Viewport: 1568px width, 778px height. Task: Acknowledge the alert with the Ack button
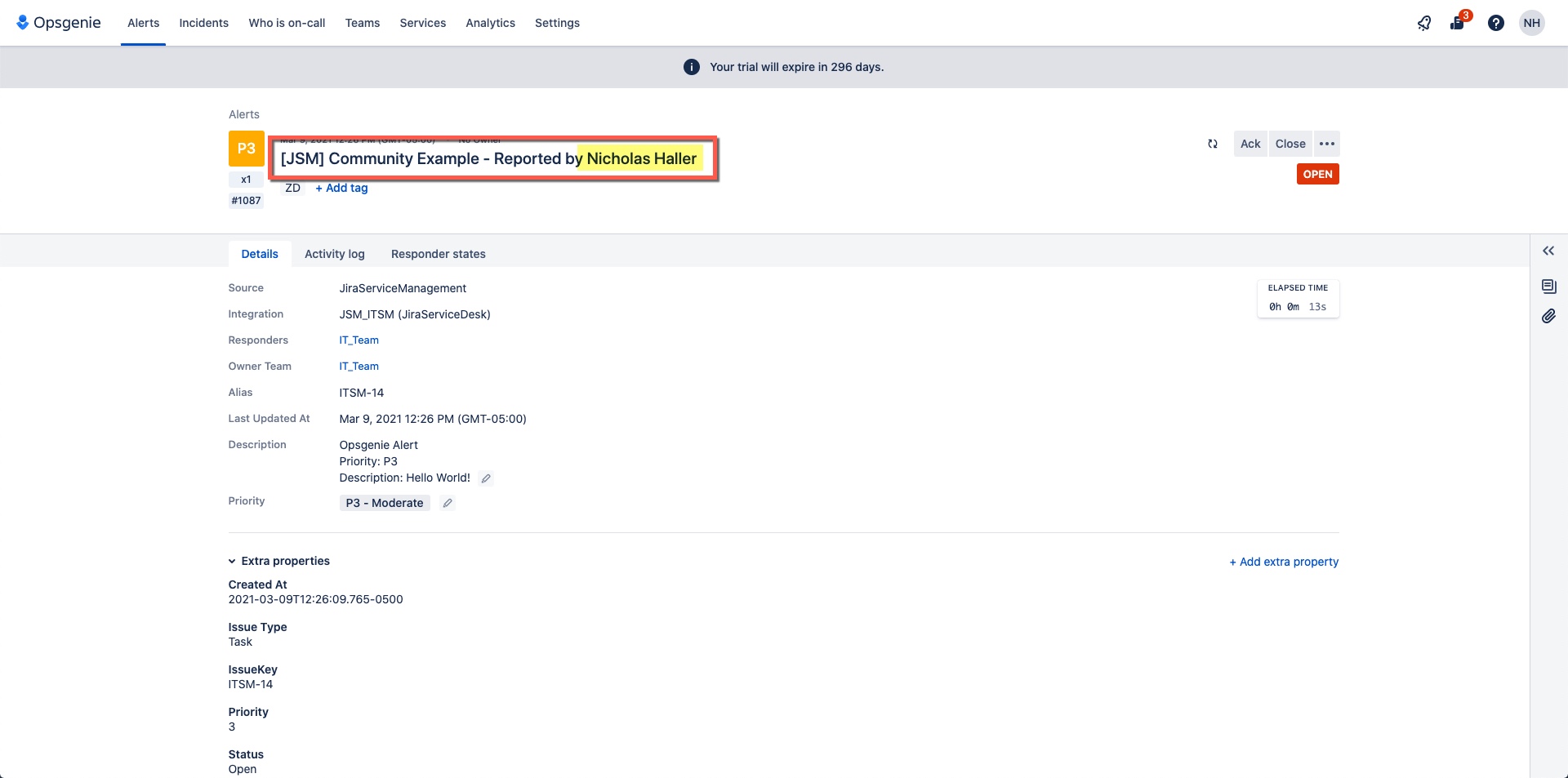(1250, 144)
